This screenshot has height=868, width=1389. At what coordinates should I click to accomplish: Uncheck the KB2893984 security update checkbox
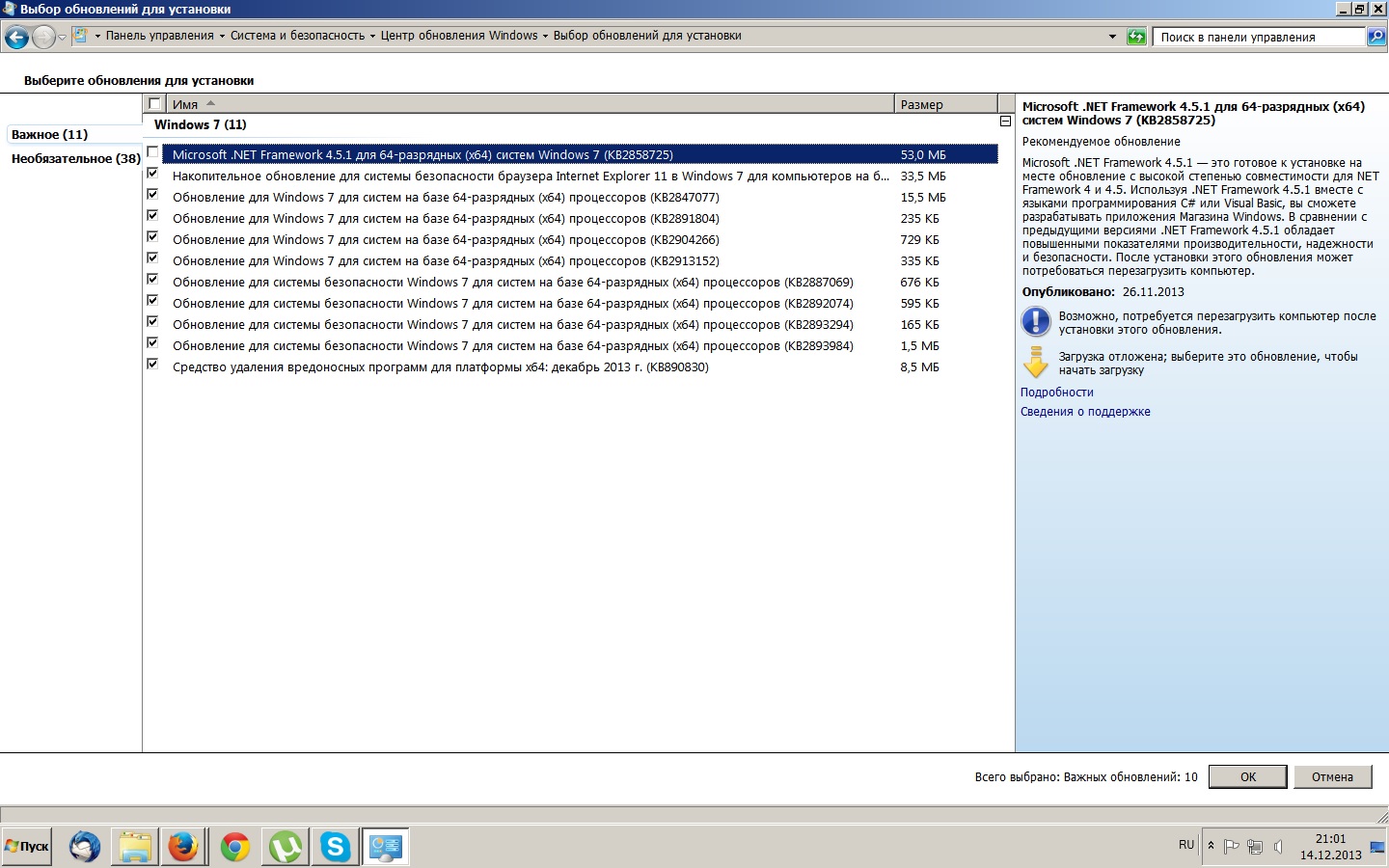pos(152,343)
